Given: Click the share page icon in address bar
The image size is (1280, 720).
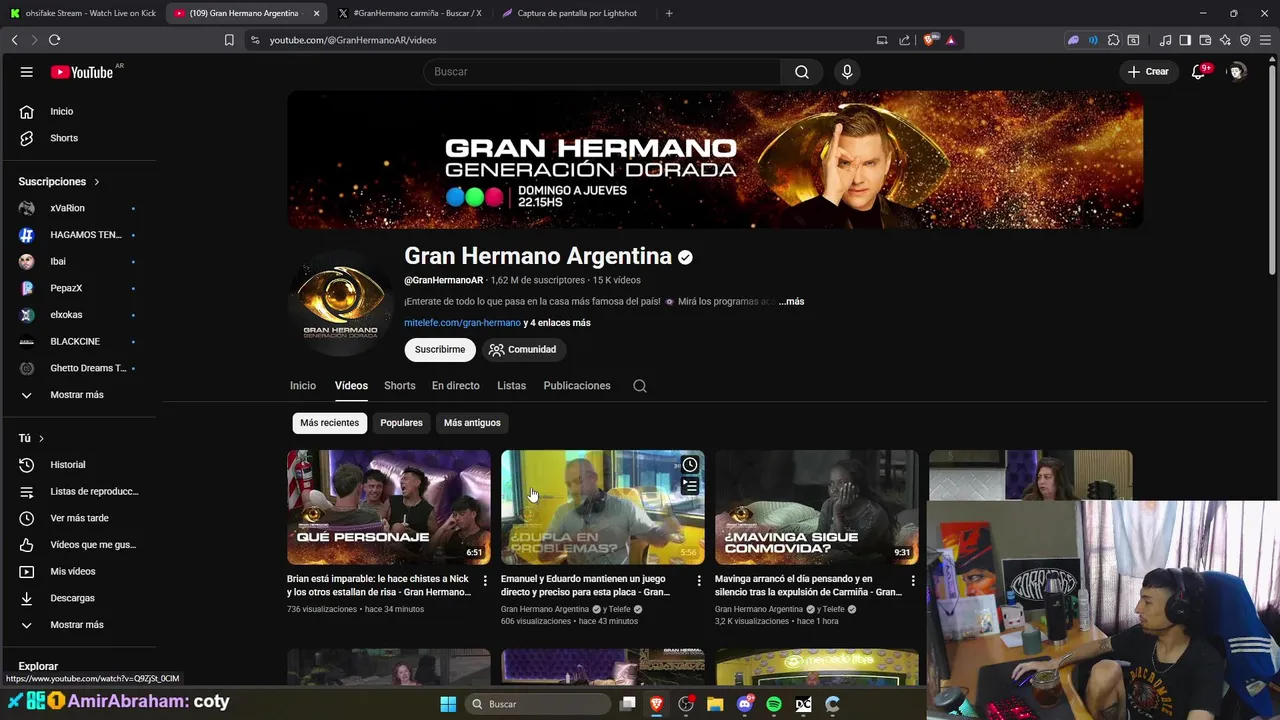Looking at the screenshot, I should click(x=905, y=40).
